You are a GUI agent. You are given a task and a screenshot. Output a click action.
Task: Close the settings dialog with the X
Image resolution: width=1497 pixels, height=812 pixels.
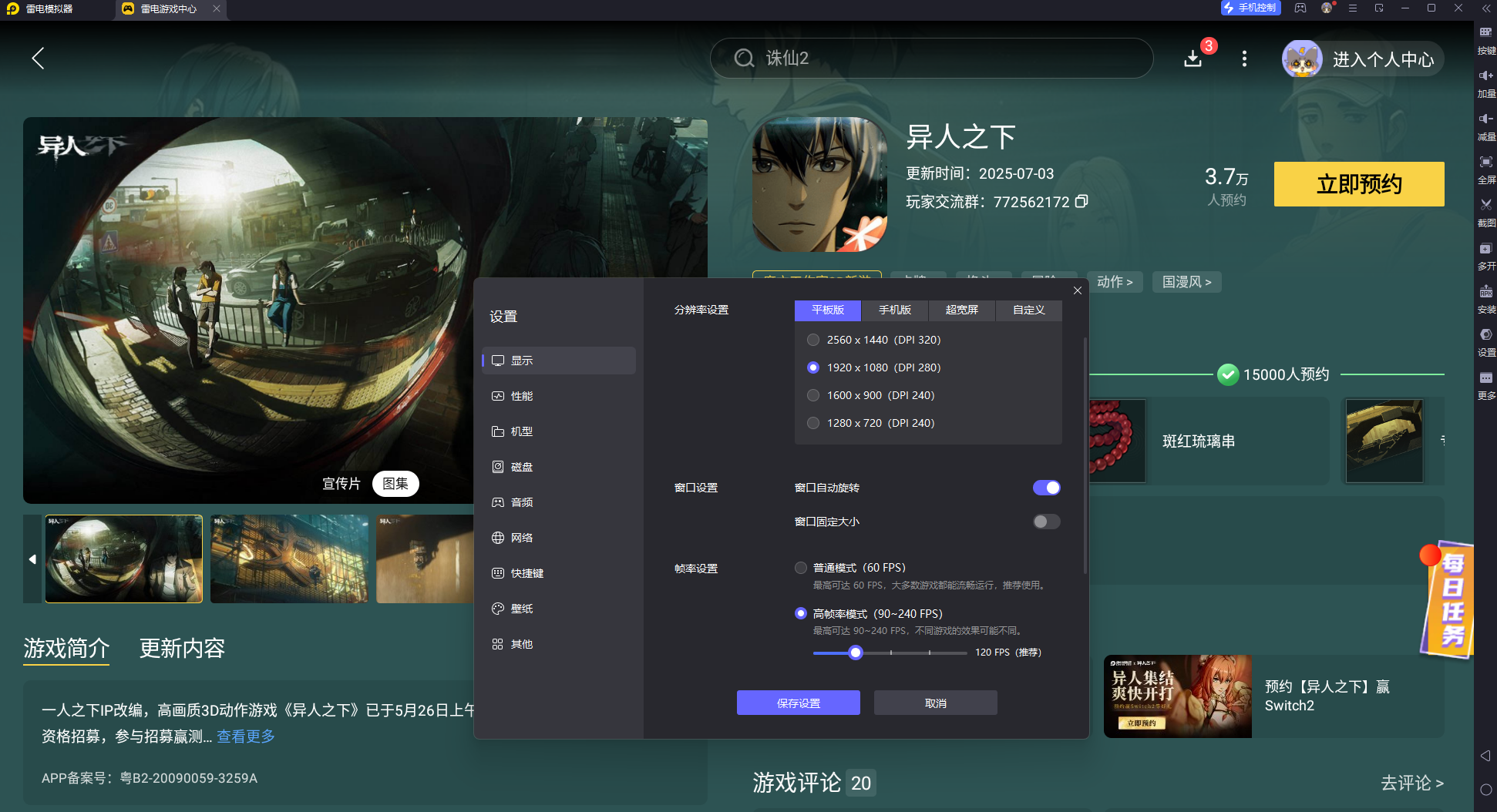[1078, 290]
